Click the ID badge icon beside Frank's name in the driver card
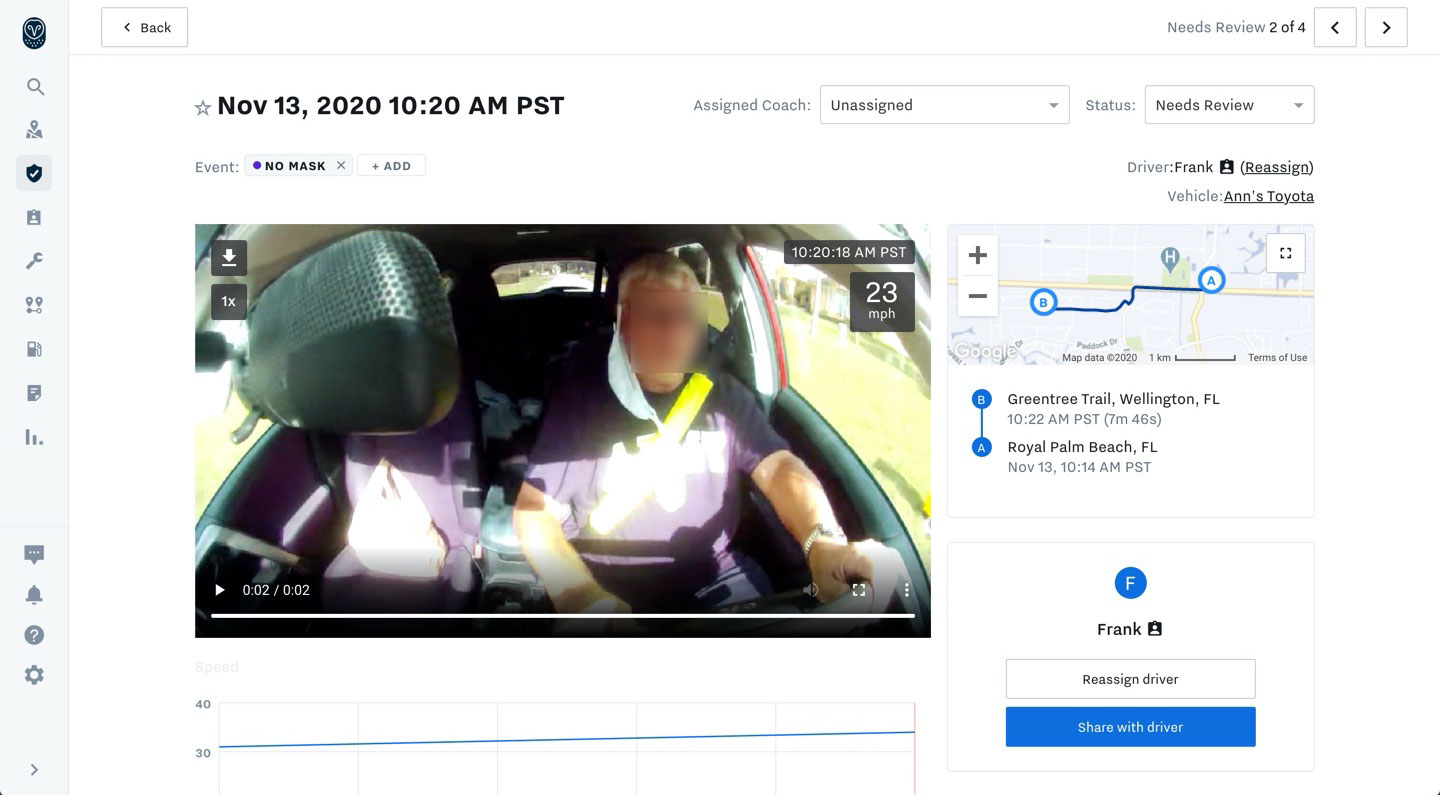Screen dimensions: 1440x795 click(x=1155, y=629)
